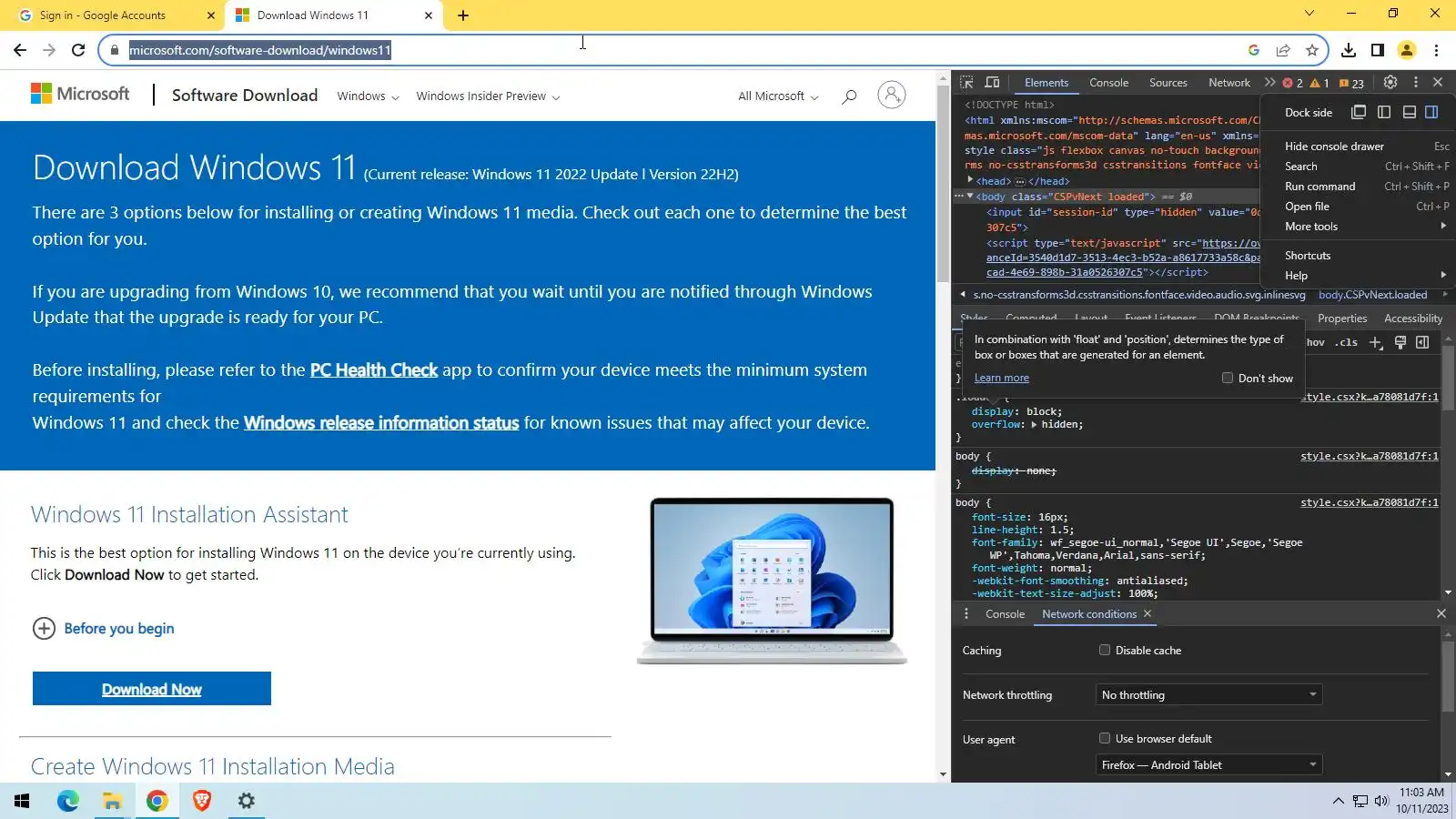The image size is (1456, 819).
Task: Open the errors count indicator showing 2
Action: (x=1292, y=84)
